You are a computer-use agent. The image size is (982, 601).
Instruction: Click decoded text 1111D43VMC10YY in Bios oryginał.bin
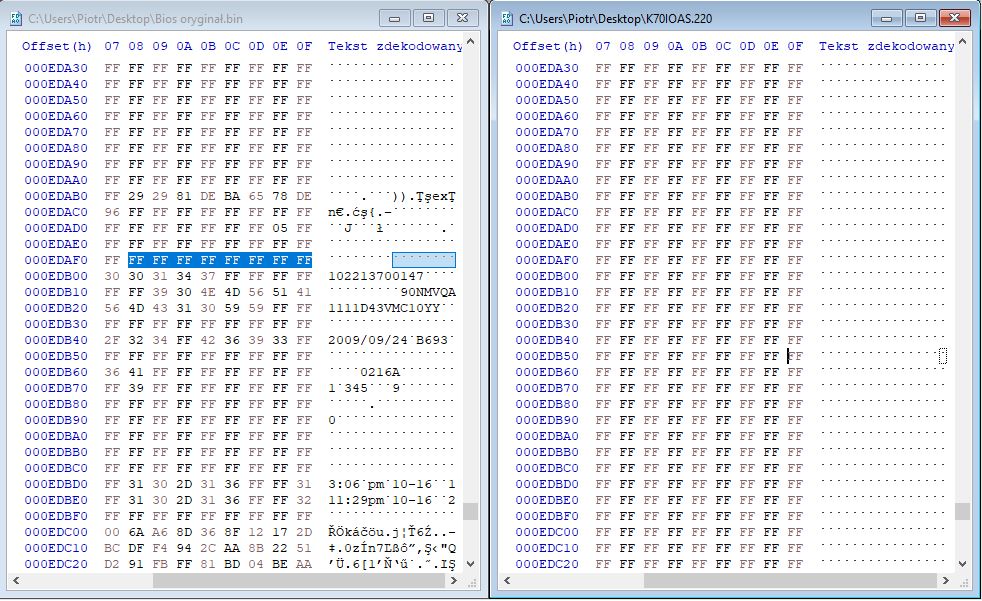click(384, 308)
